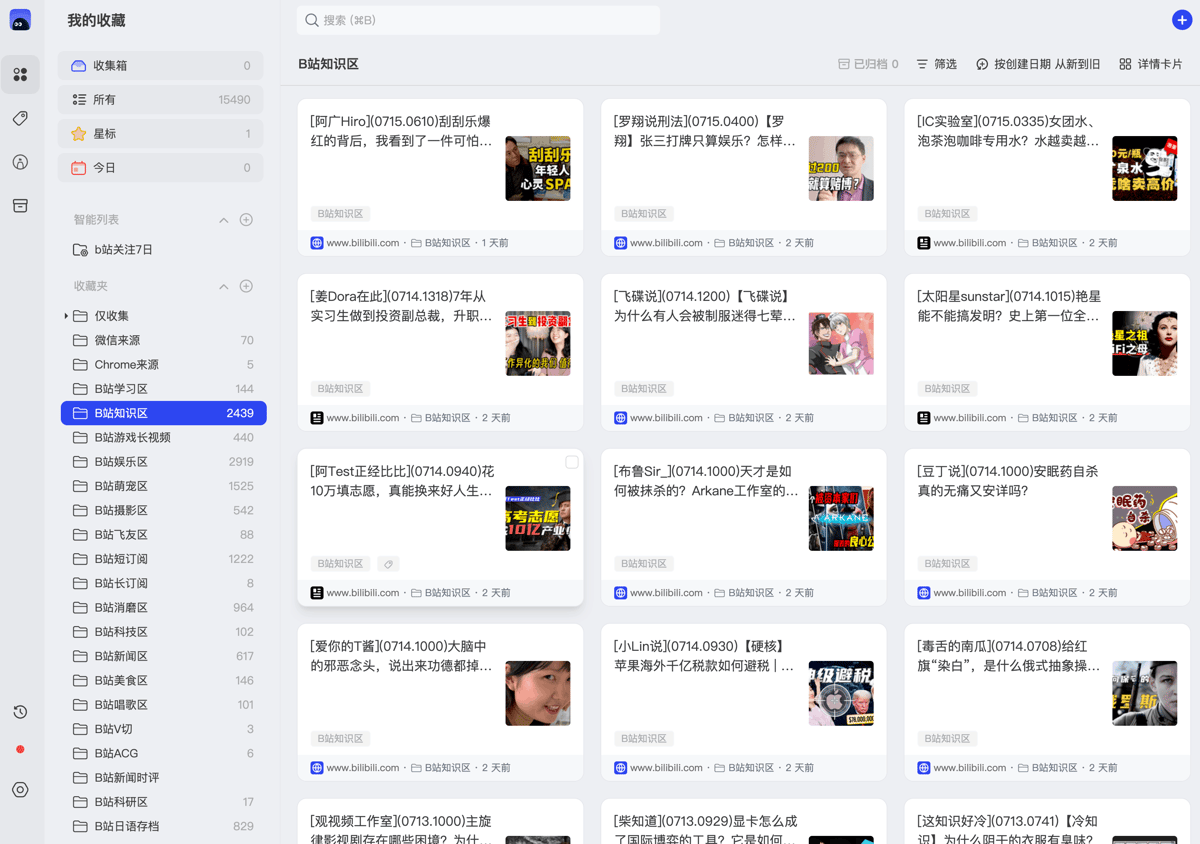Open the collections grid view icon
Screen dimensions: 1200x844
pyautogui.click(x=20, y=75)
